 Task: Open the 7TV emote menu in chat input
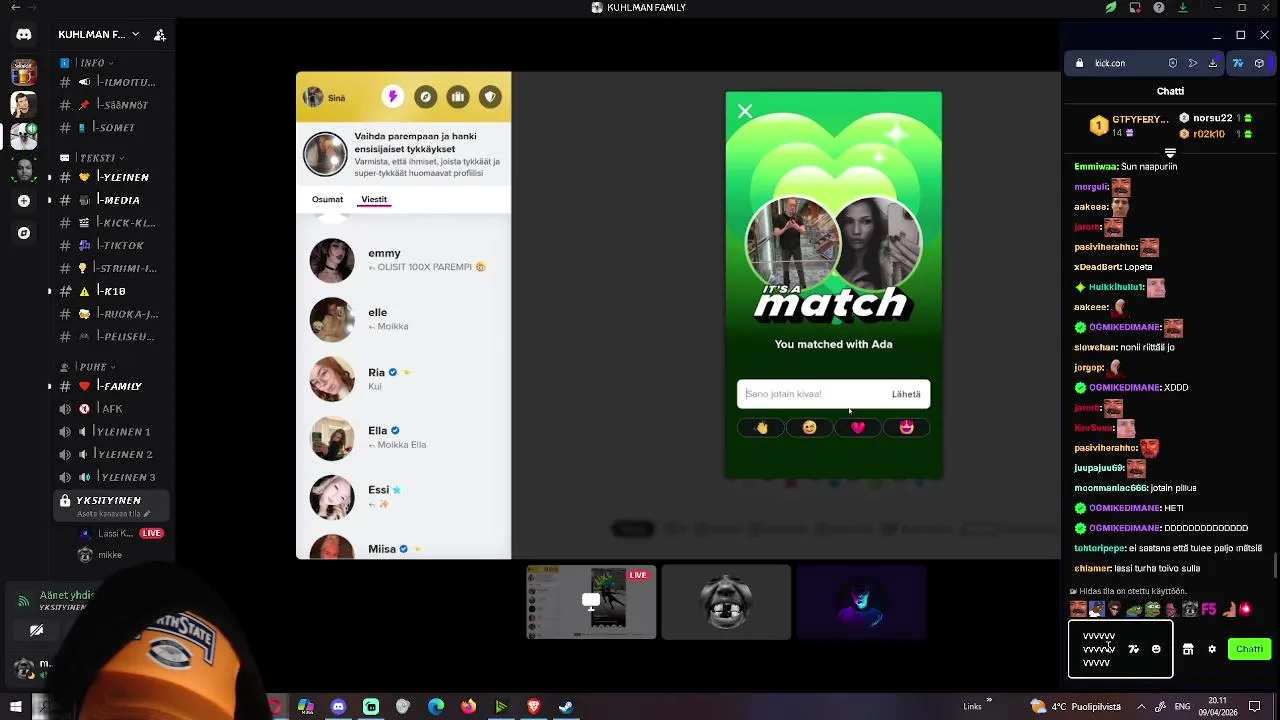(x=1133, y=649)
